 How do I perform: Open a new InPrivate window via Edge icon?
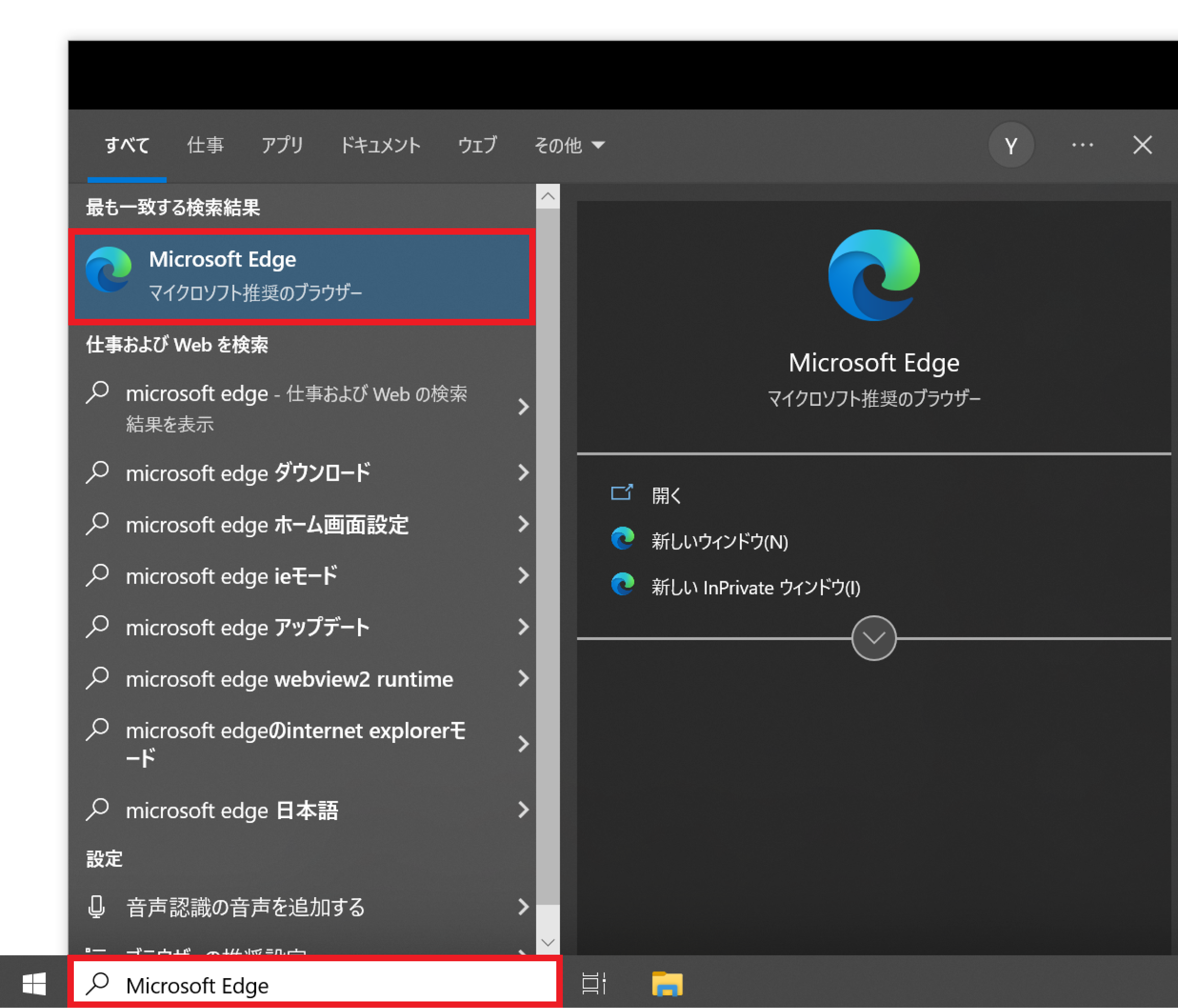click(x=623, y=585)
